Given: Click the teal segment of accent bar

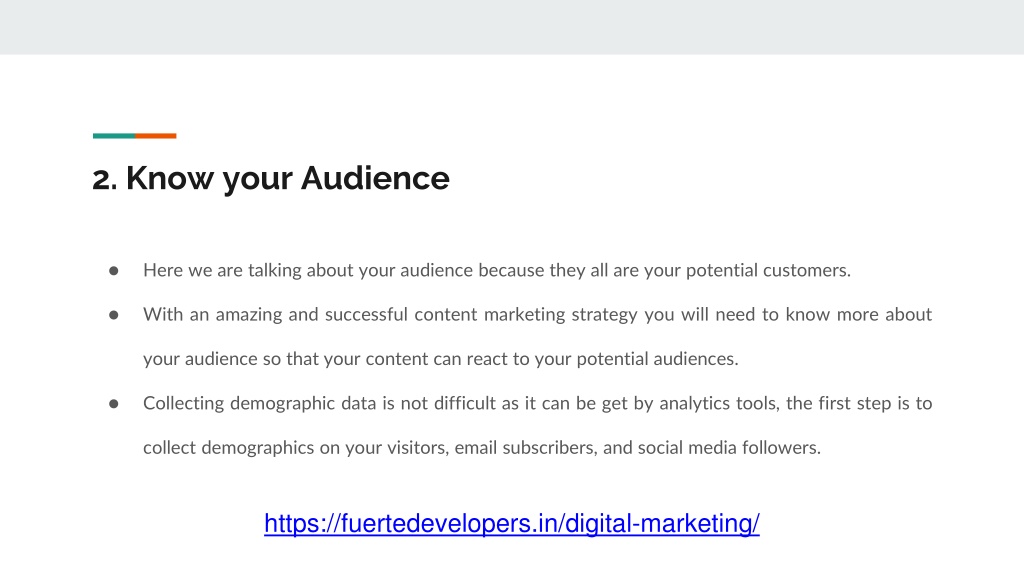Looking at the screenshot, I should pos(114,136).
